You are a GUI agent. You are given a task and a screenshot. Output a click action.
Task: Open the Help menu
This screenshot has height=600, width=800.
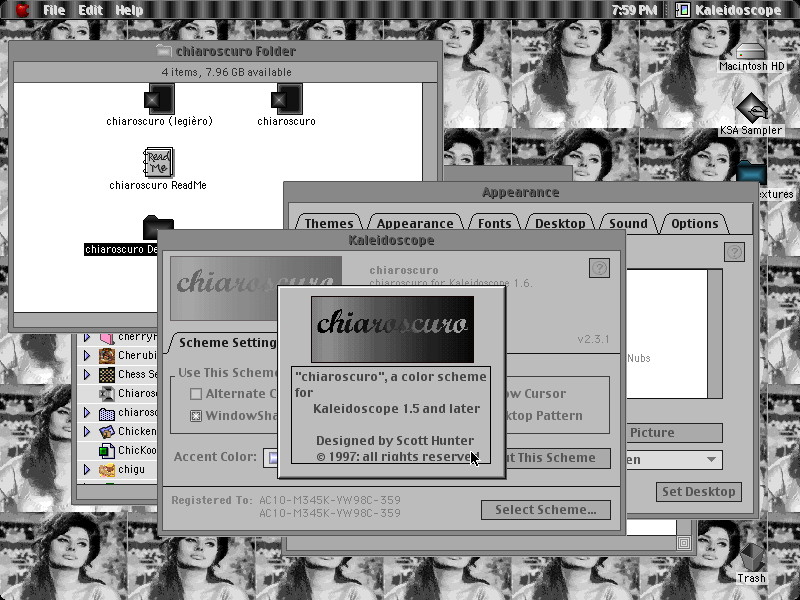pyautogui.click(x=129, y=10)
